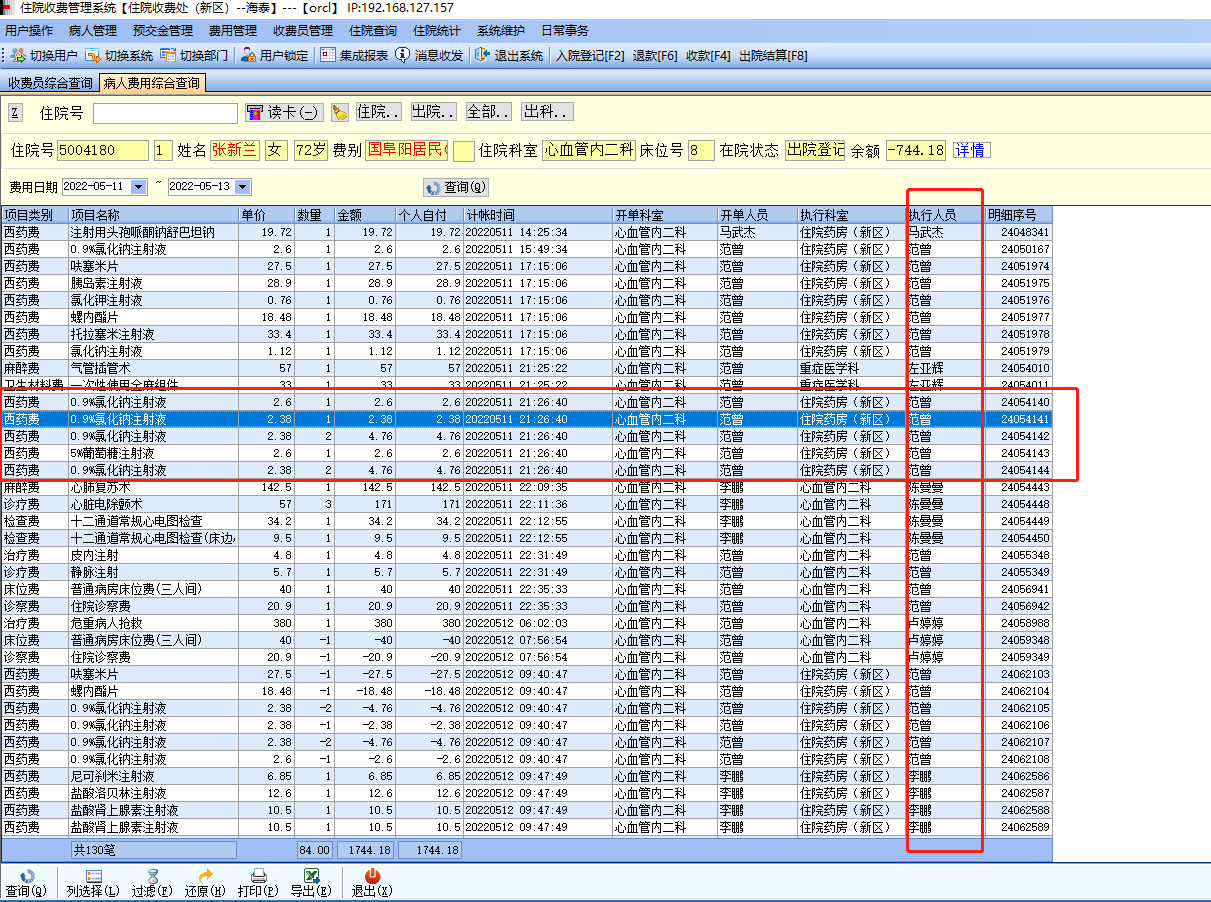Sort by the 执行人员 column header
1211x902 pixels.
coord(944,215)
